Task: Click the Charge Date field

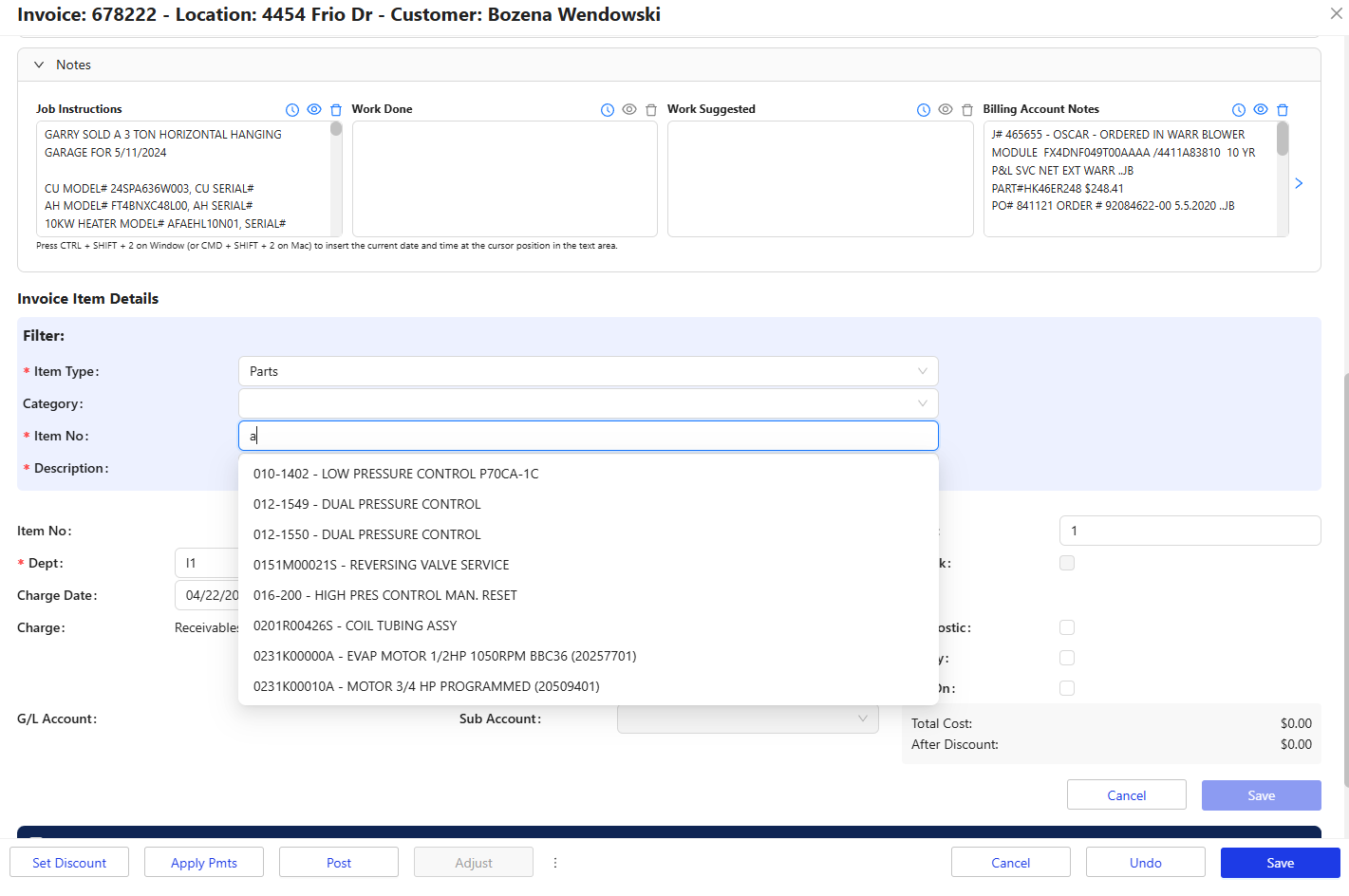Action: point(207,595)
